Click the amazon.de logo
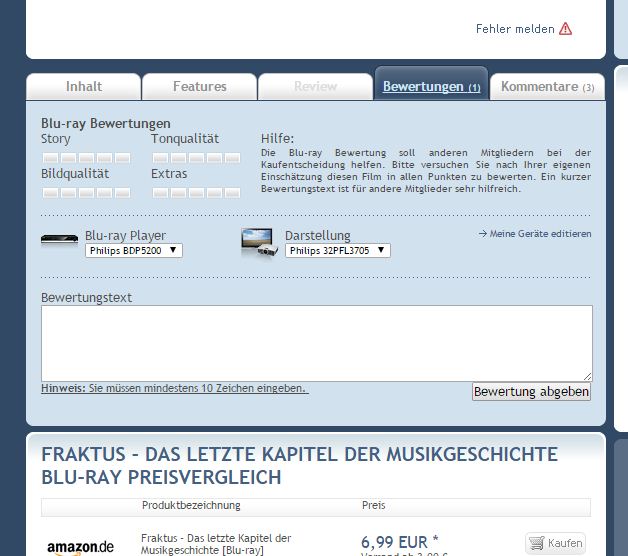 pos(80,547)
